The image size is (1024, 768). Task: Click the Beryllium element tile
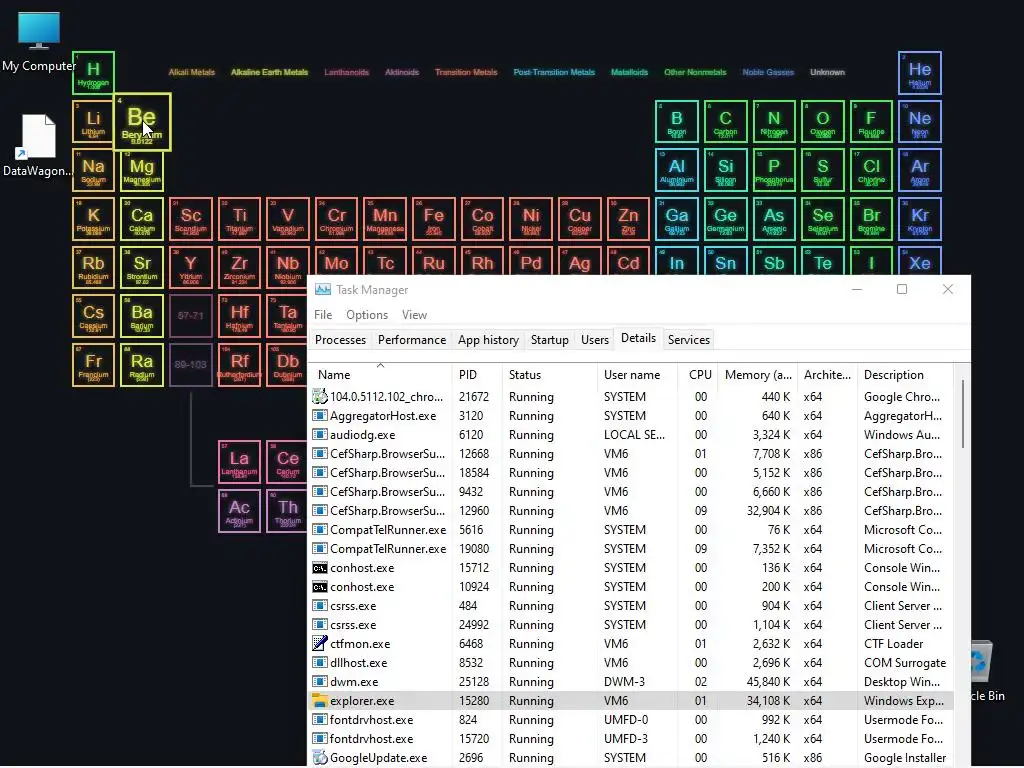coord(142,121)
